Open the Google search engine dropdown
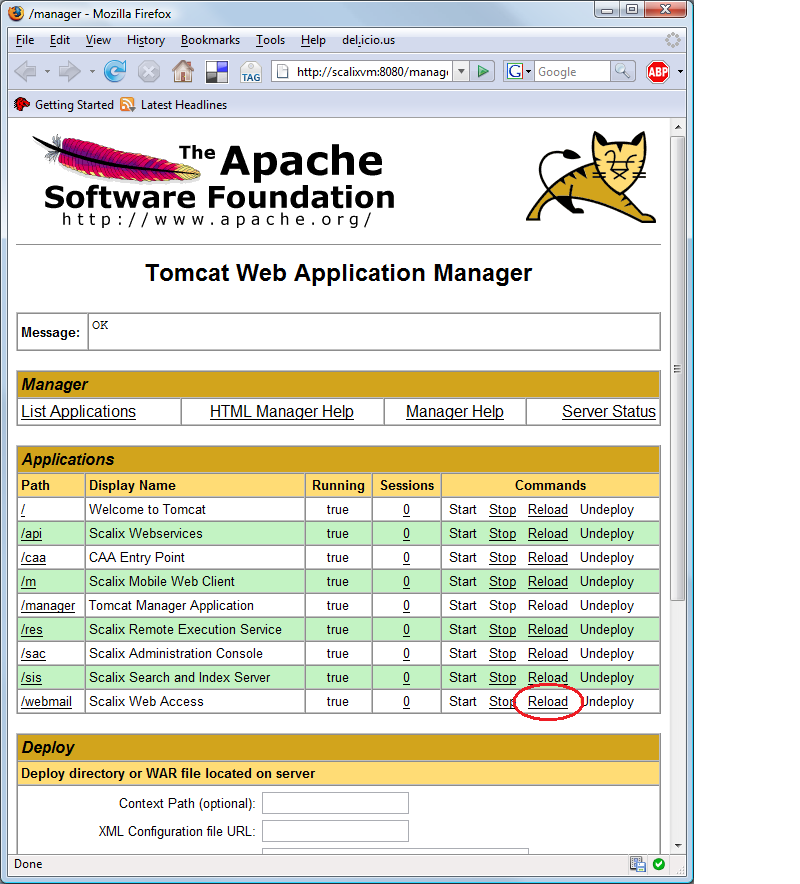This screenshot has height=884, width=800. [518, 71]
